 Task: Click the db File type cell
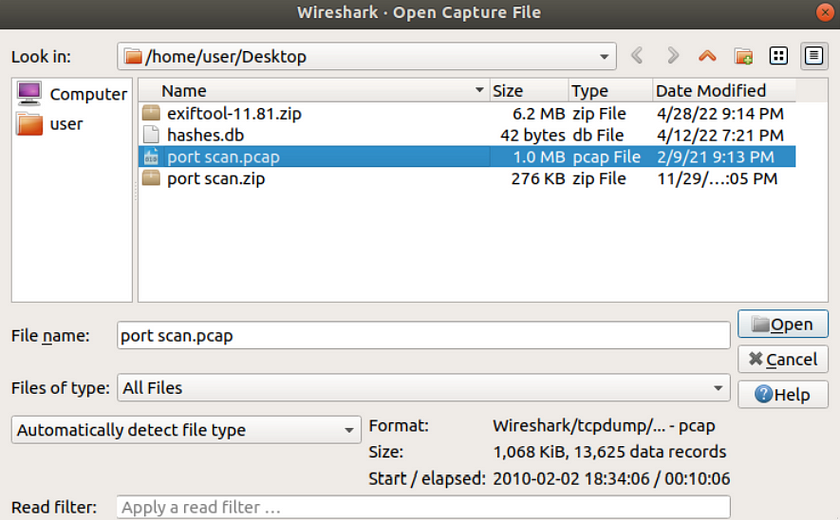click(x=598, y=135)
